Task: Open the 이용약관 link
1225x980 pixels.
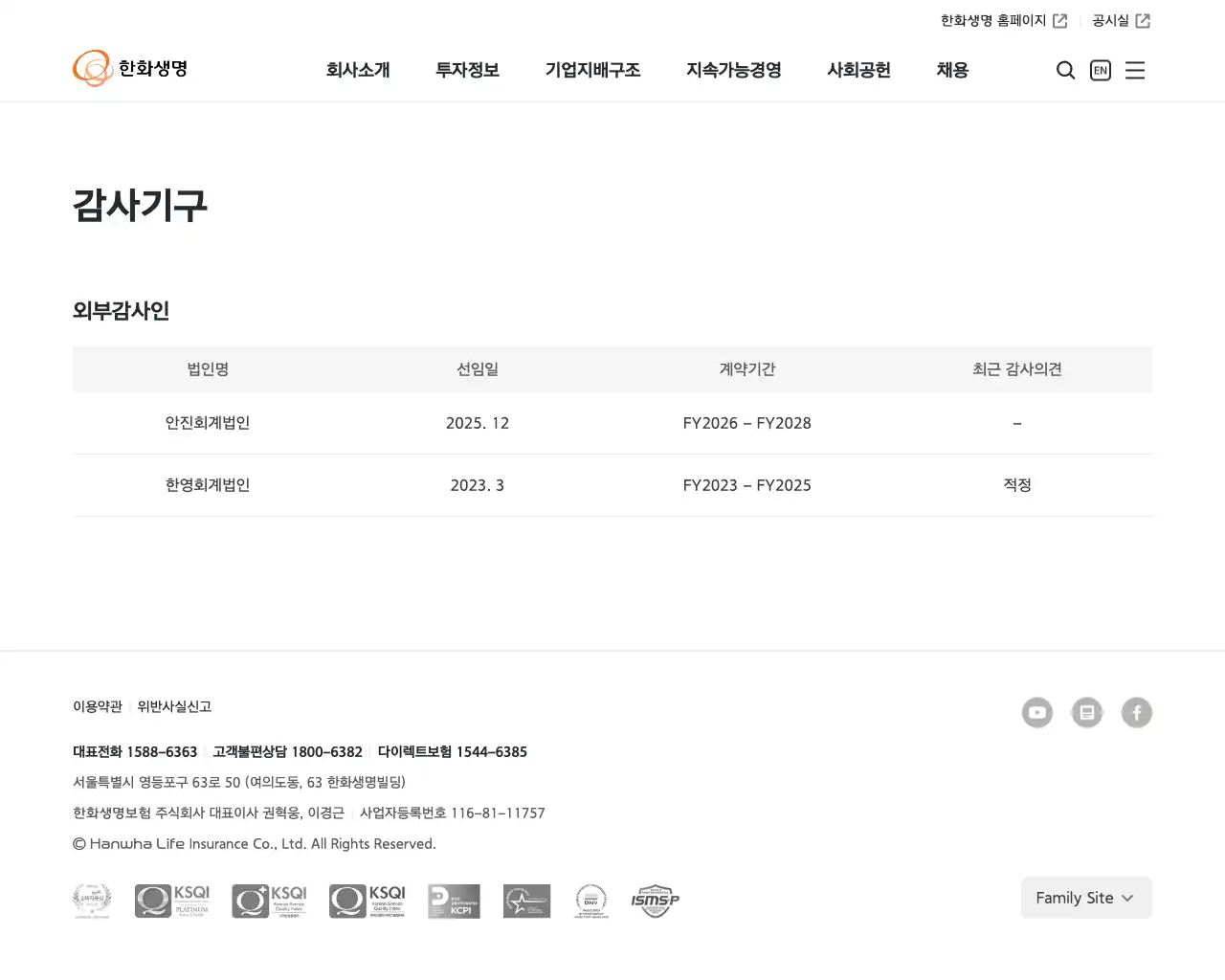Action: pyautogui.click(x=97, y=706)
